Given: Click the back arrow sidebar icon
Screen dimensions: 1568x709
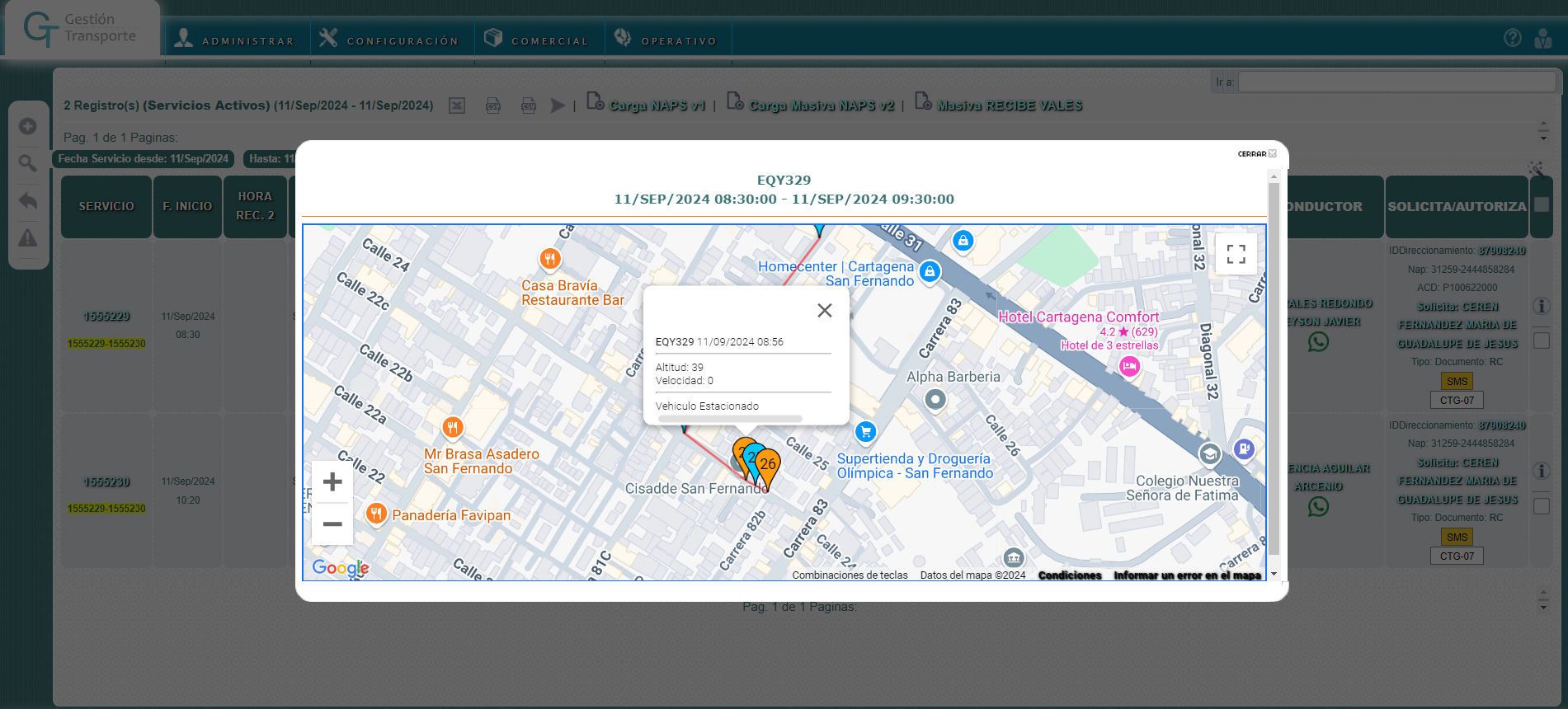Looking at the screenshot, I should click(28, 200).
